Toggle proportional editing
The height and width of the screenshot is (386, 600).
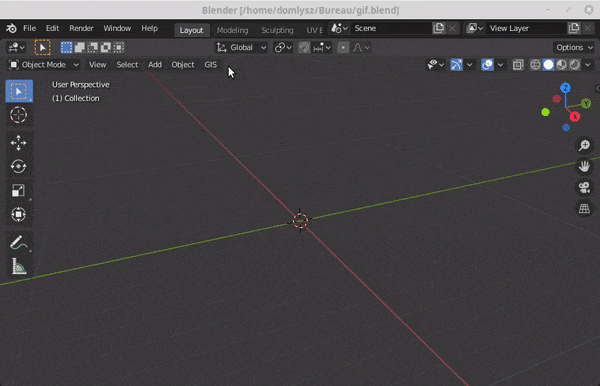click(343, 47)
